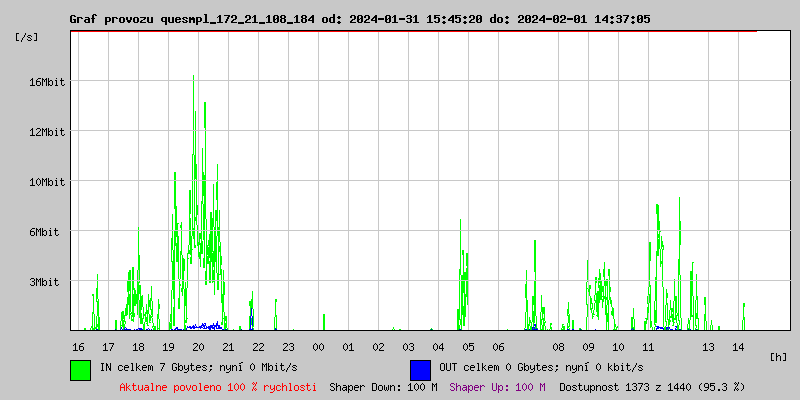Click the 'Shaper Down: 100 M' label

click(x=383, y=386)
